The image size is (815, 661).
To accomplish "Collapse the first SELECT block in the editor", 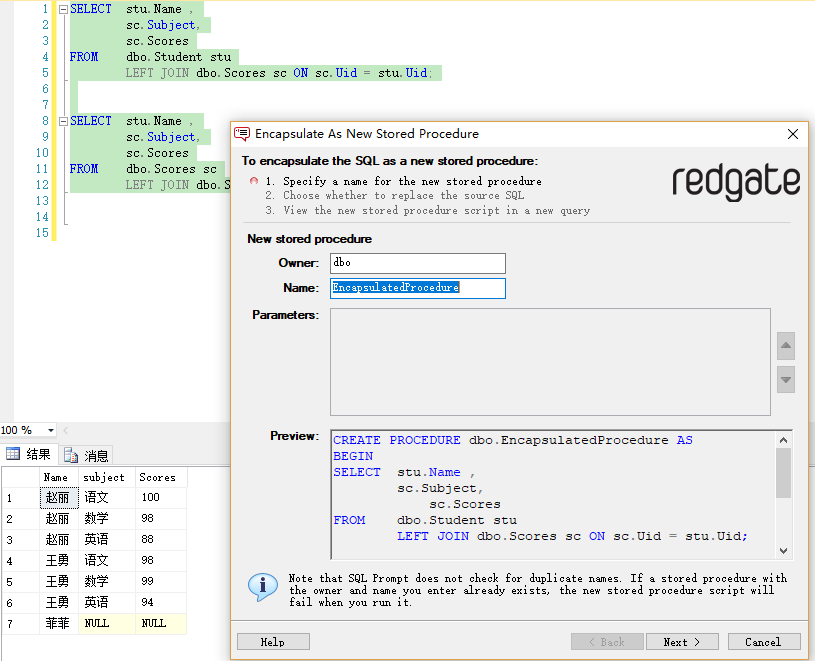I will pyautogui.click(x=63, y=9).
